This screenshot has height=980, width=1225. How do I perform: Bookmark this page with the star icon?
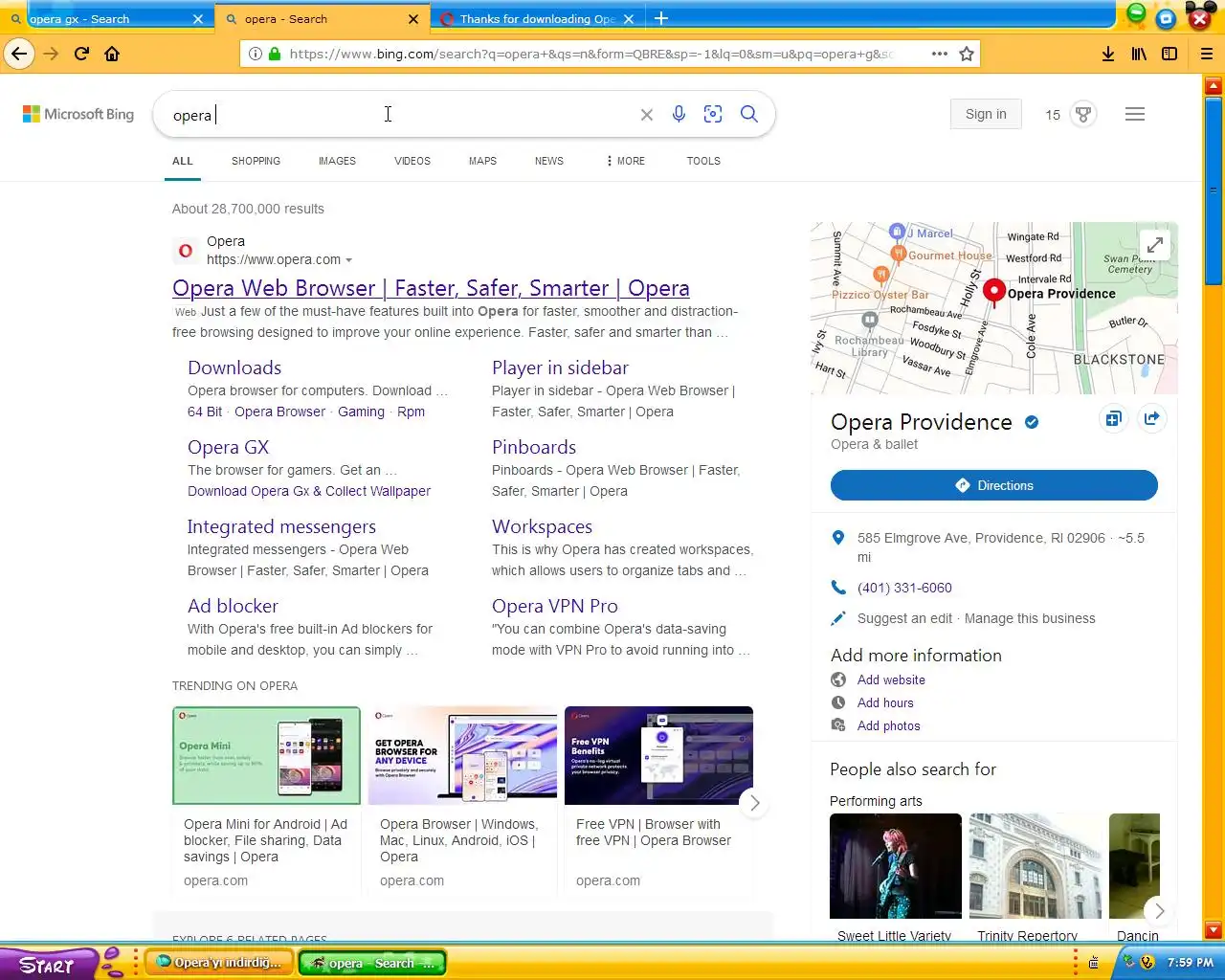point(967,54)
